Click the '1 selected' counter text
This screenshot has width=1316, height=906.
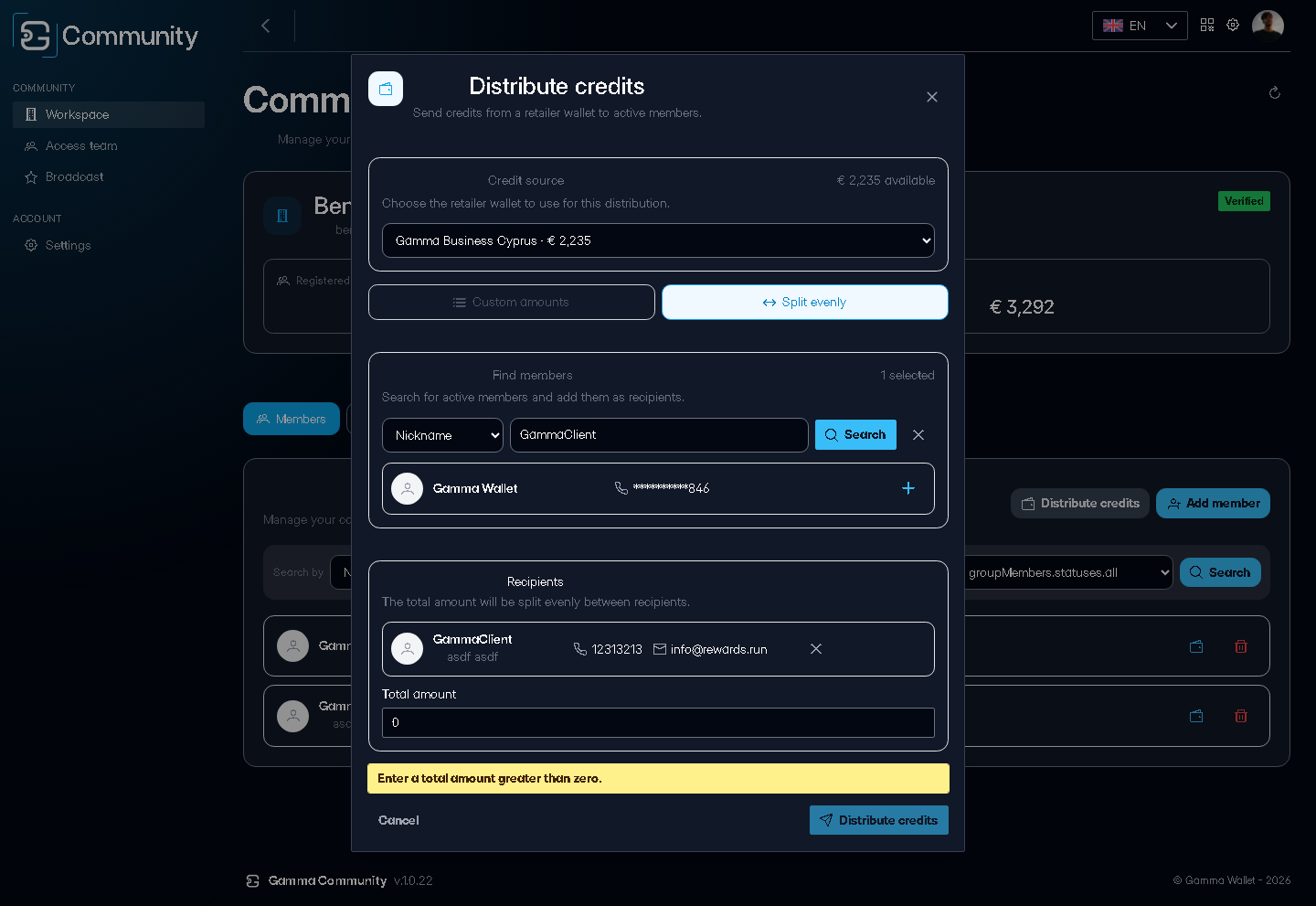[x=907, y=375]
